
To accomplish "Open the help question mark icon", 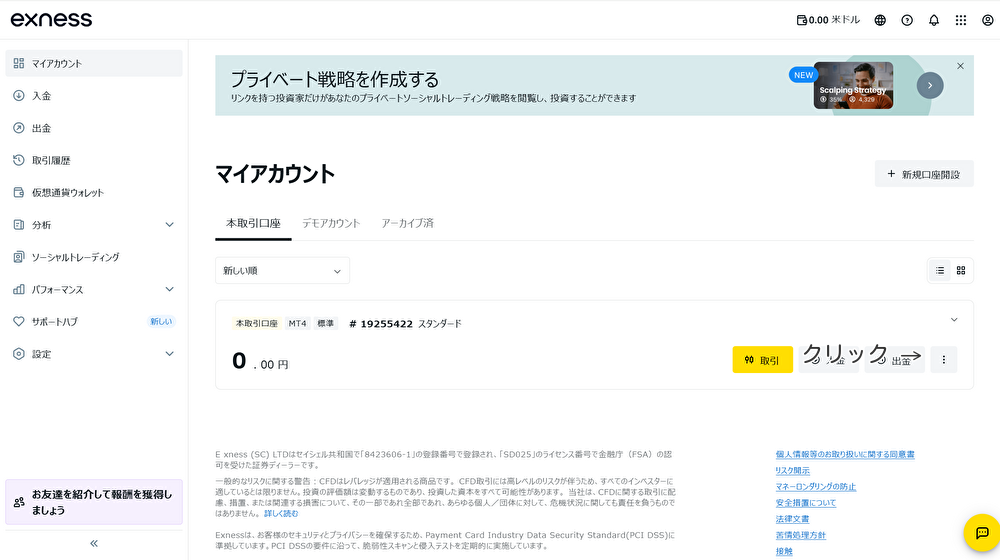I will pyautogui.click(x=907, y=20).
